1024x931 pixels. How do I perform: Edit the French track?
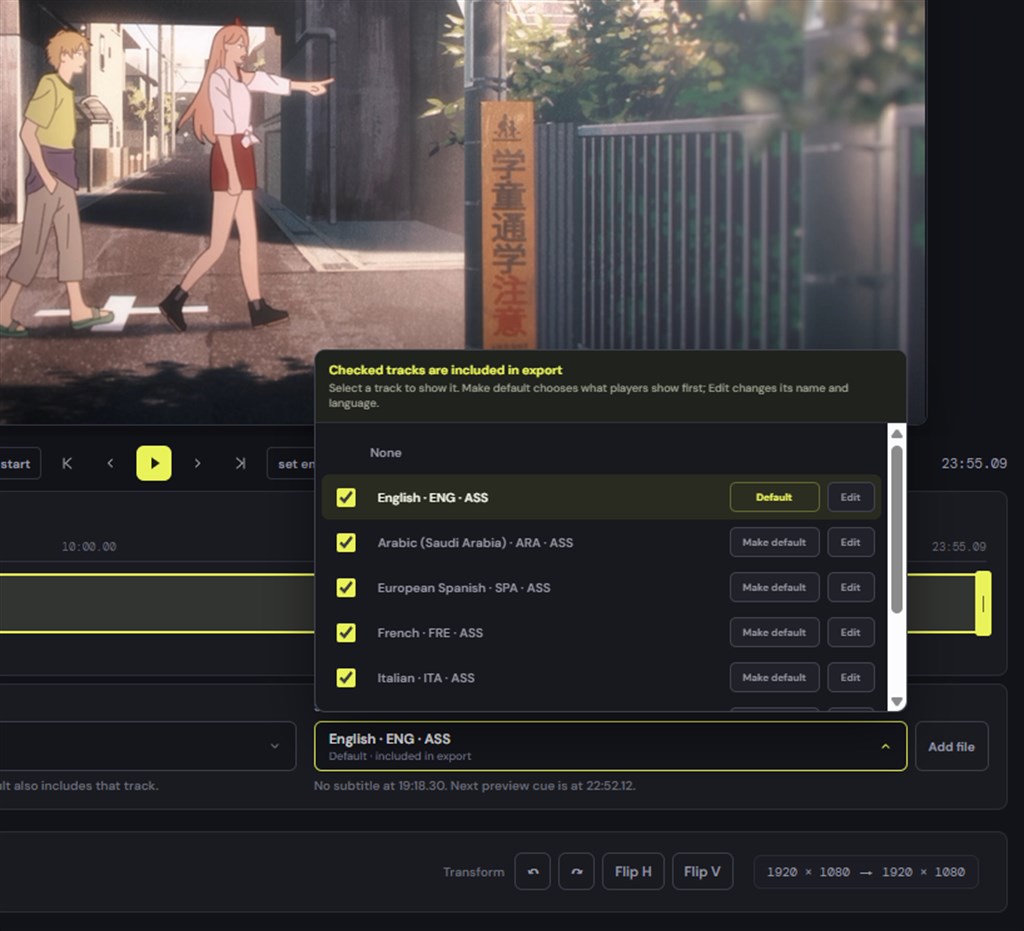[x=851, y=633]
